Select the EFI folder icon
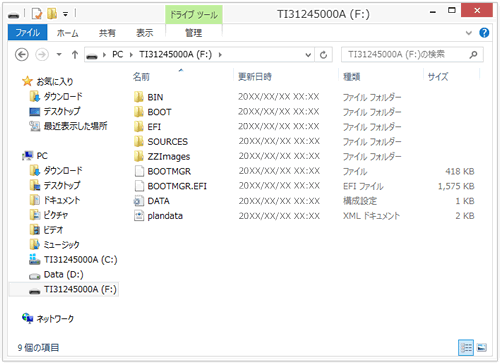The image size is (500, 363). click(x=139, y=127)
